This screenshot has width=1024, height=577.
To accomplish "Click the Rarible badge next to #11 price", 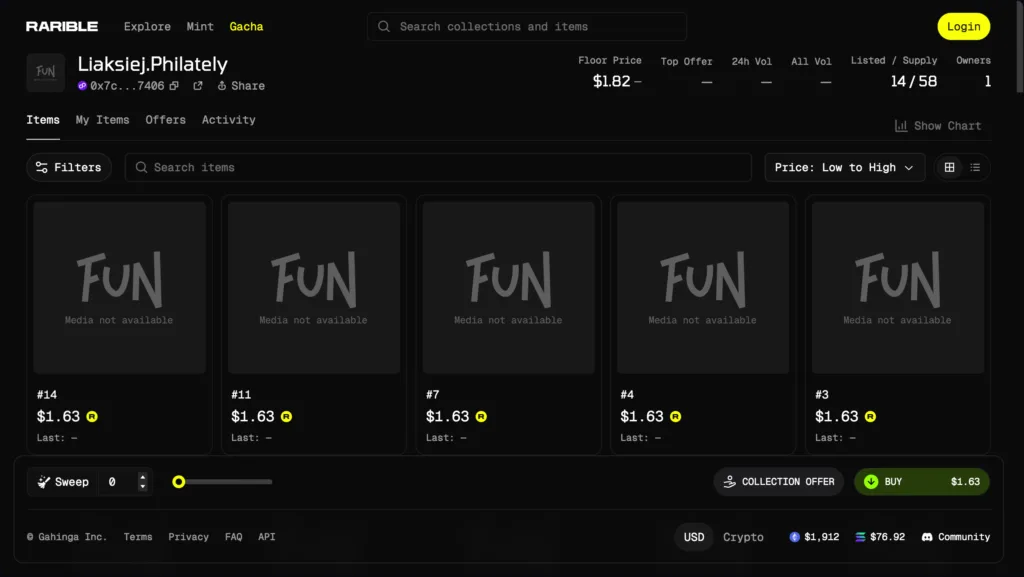I will tap(287, 416).
